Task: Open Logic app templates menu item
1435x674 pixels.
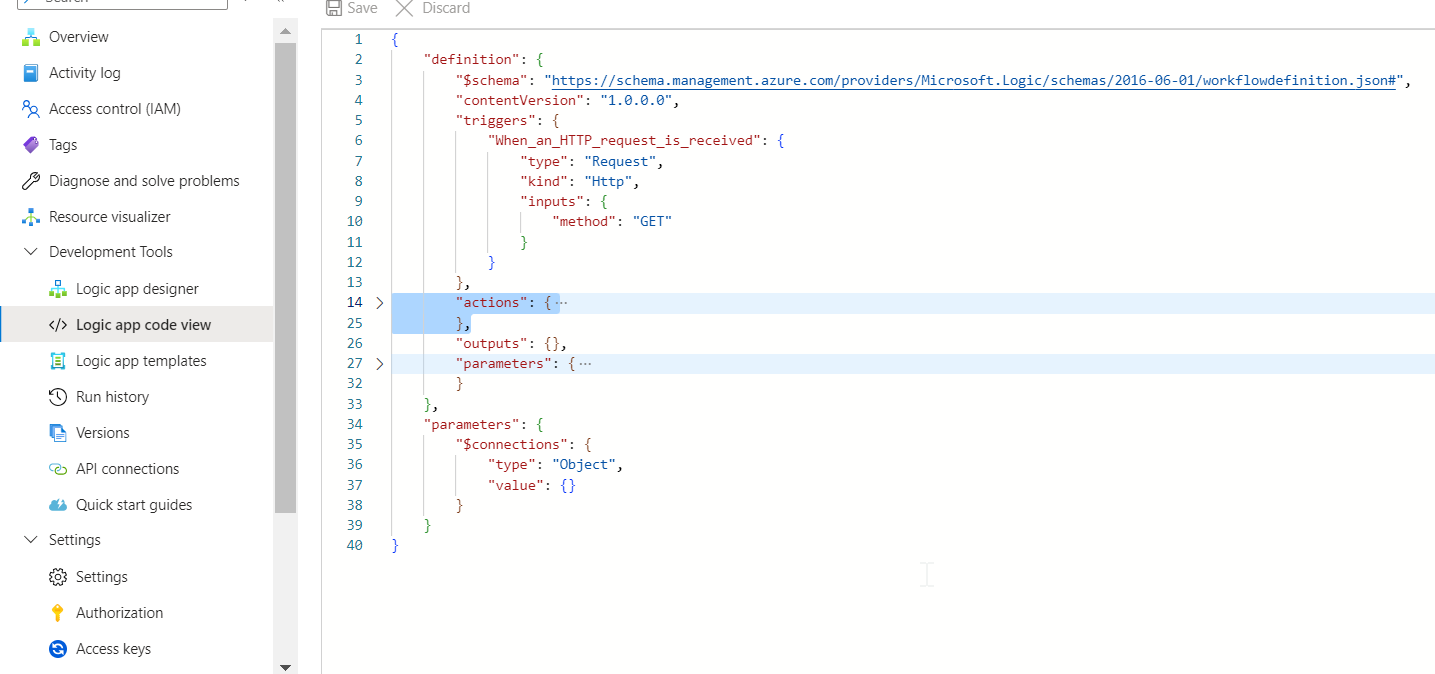Action: [141, 361]
